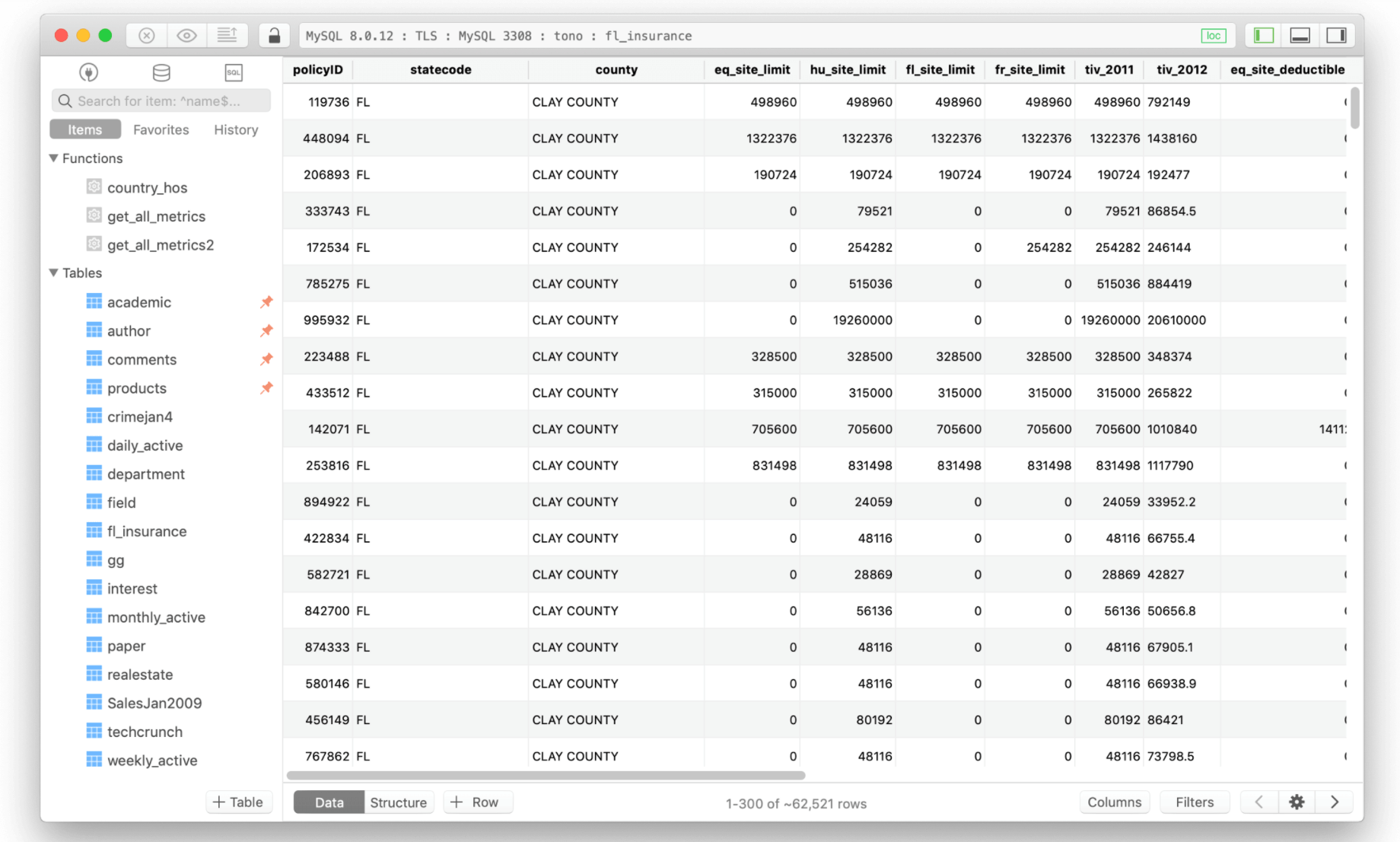Click the + Row button to add a row
This screenshot has width=1400, height=842.
[x=478, y=802]
